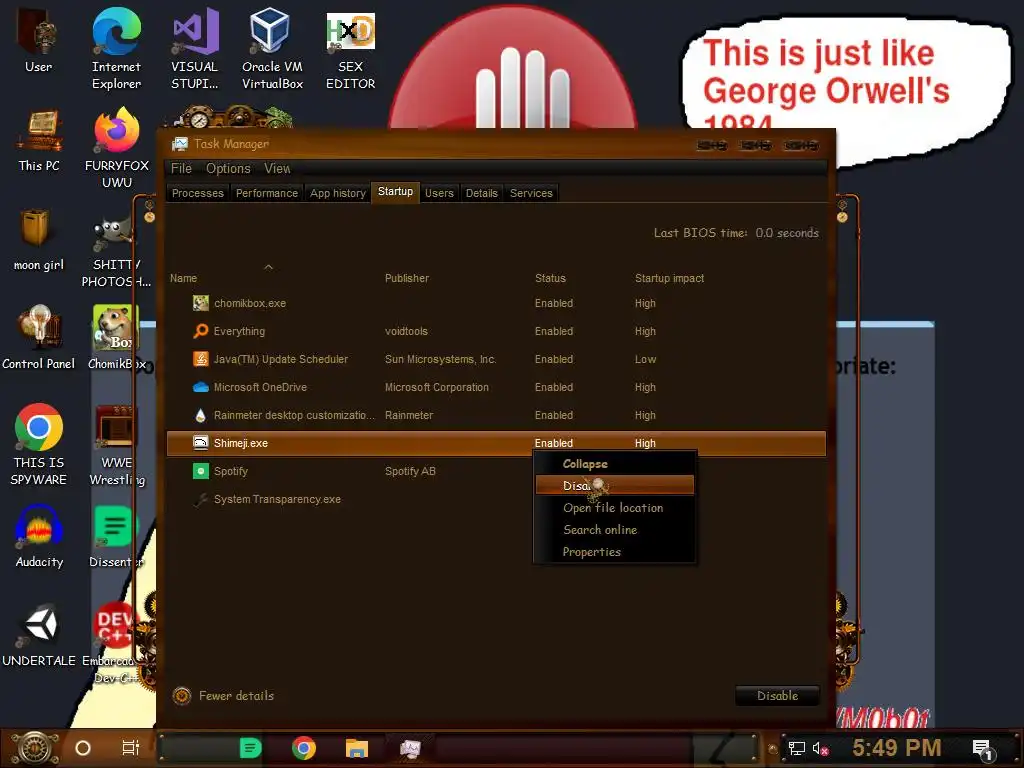This screenshot has height=768, width=1024.
Task: Open the File menu
Action: (181, 168)
